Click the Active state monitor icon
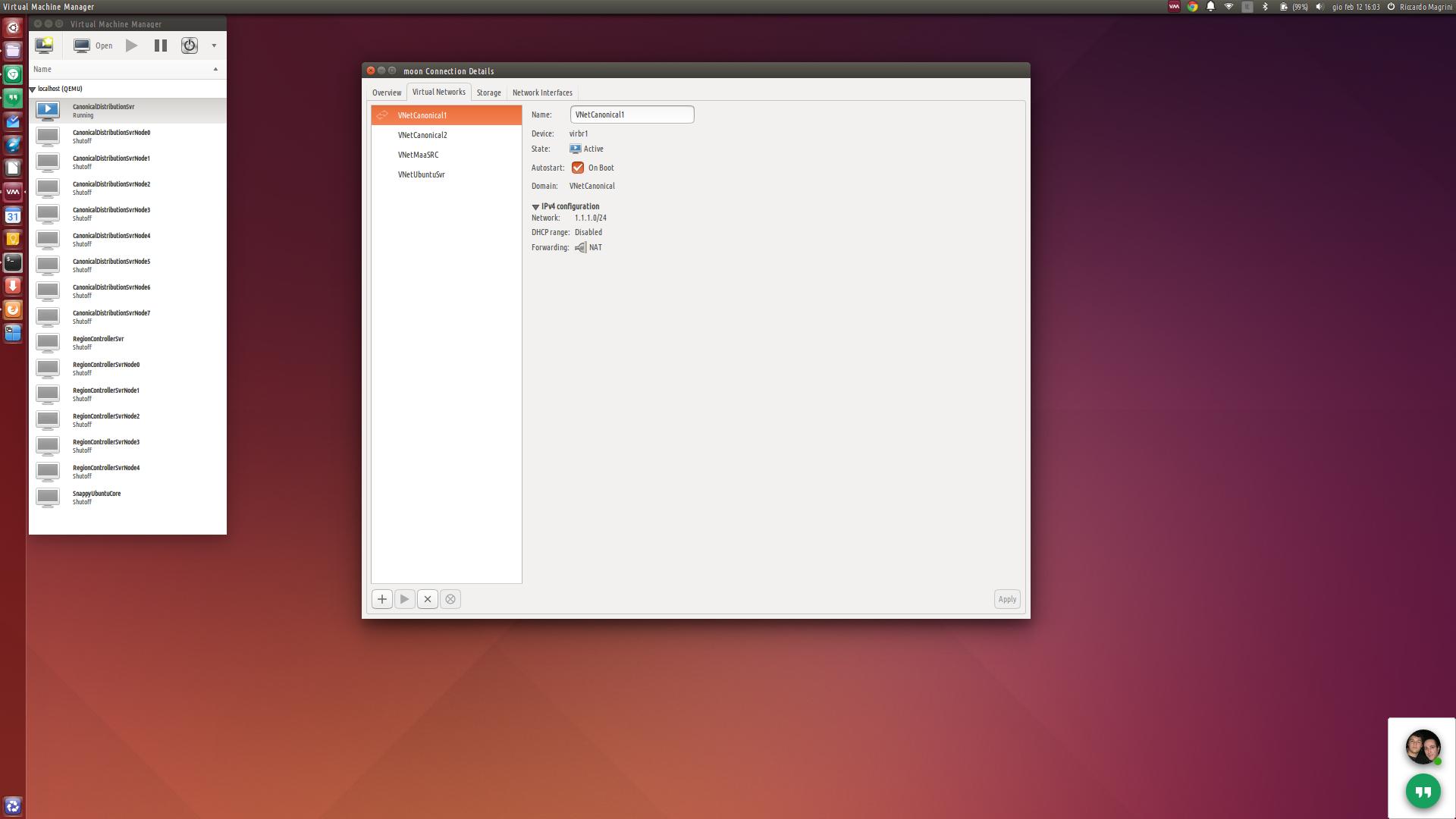The width and height of the screenshot is (1456, 819). point(576,149)
